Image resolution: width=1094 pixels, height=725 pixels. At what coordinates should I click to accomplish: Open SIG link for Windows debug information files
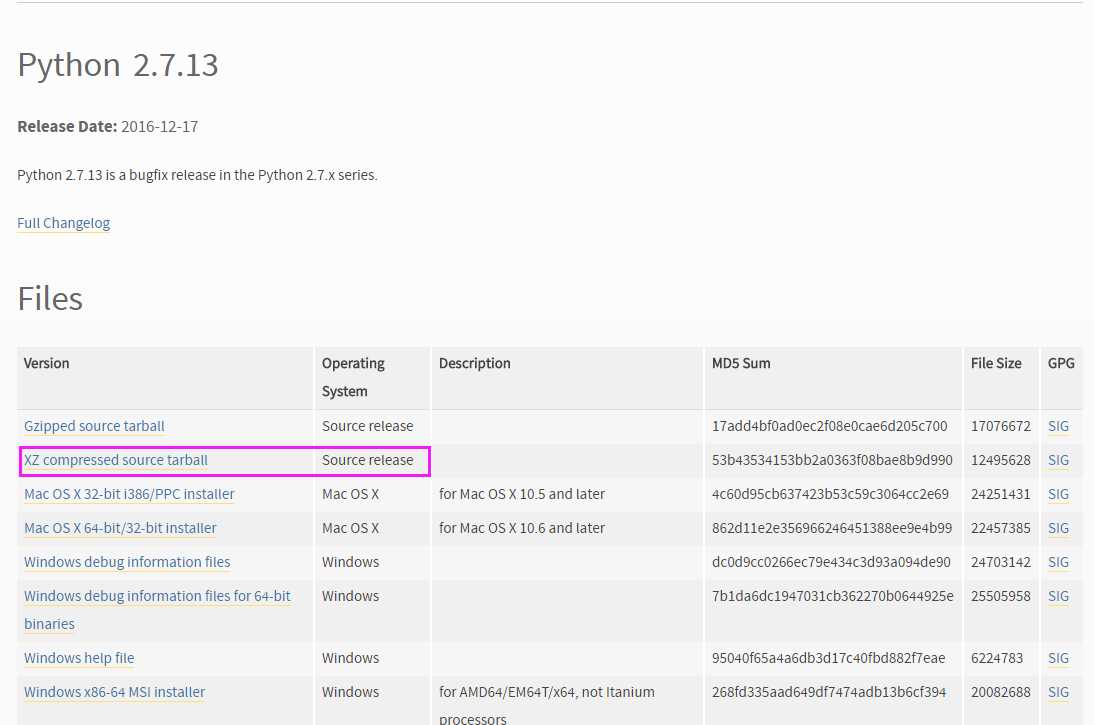(x=1058, y=562)
